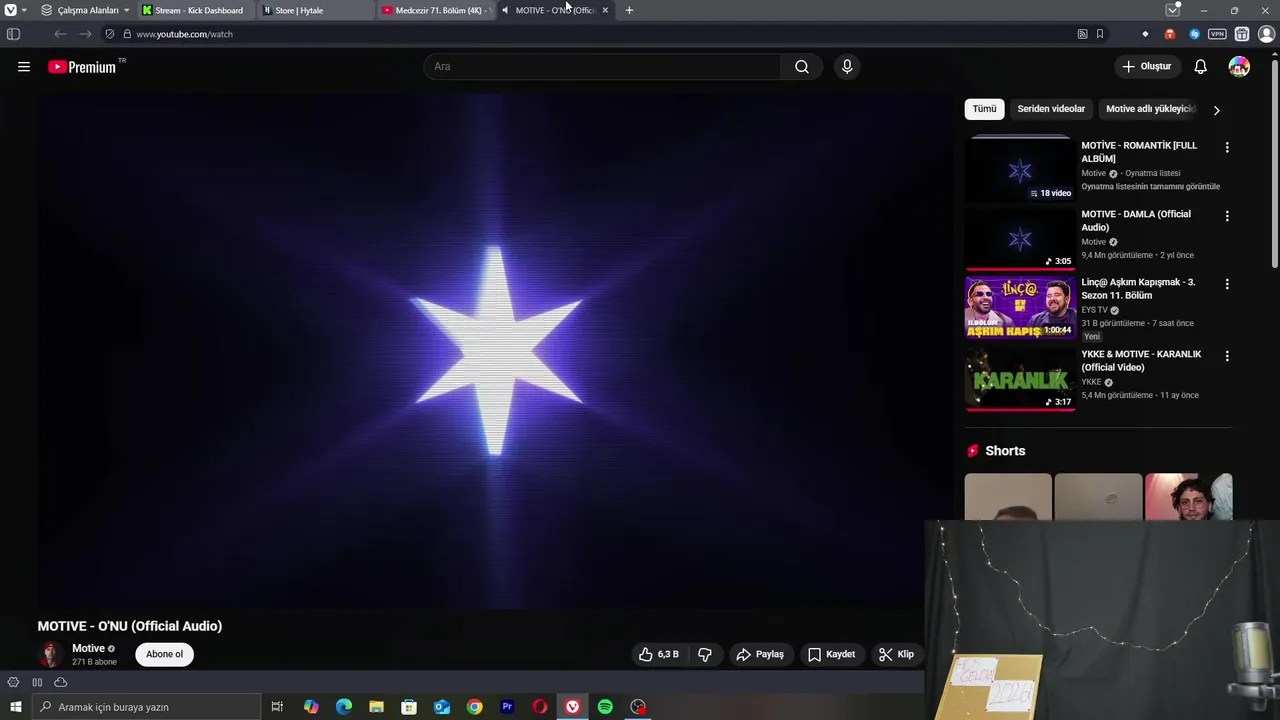The width and height of the screenshot is (1280, 720).
Task: Open YouTube notifications bell
Action: (1200, 67)
